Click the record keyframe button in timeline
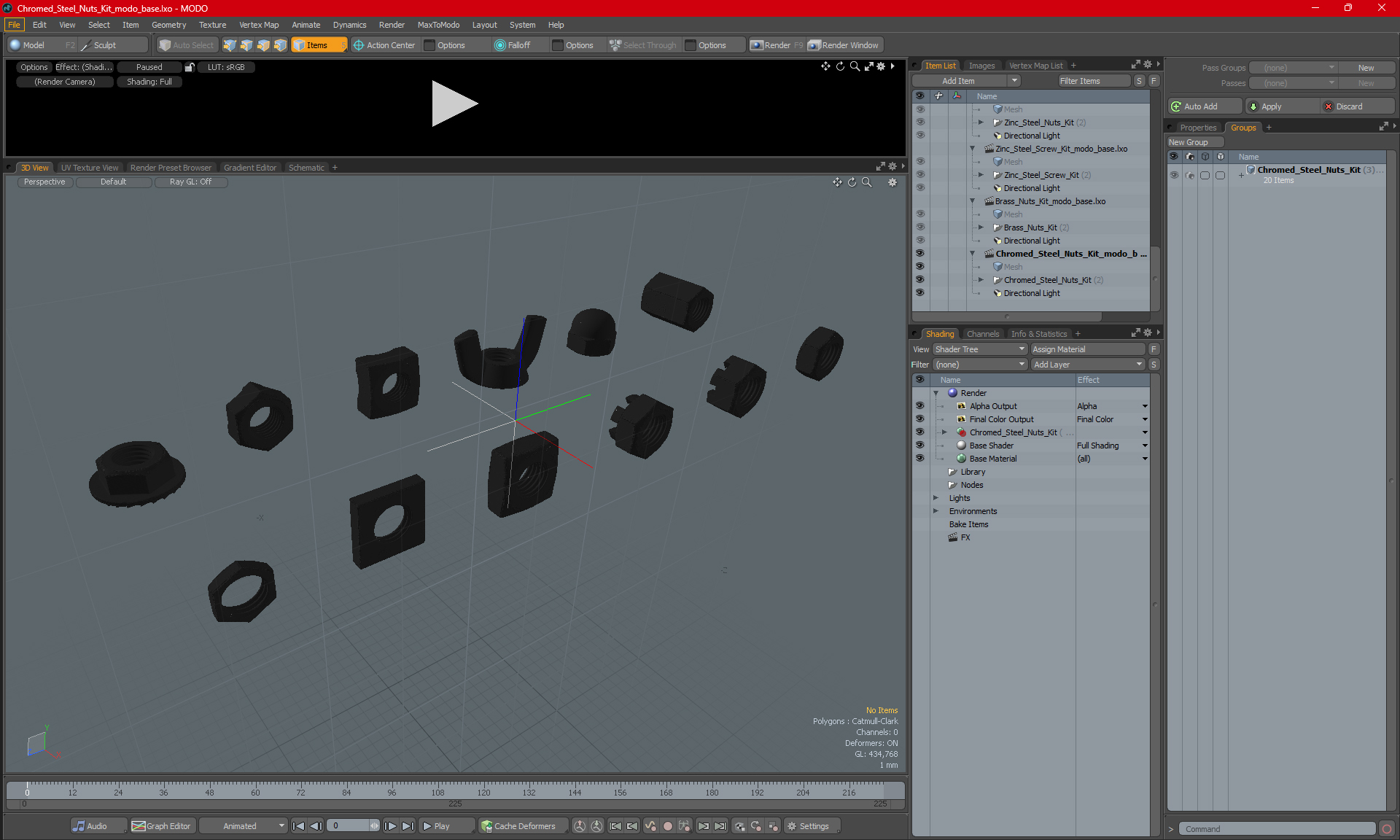 click(x=667, y=826)
